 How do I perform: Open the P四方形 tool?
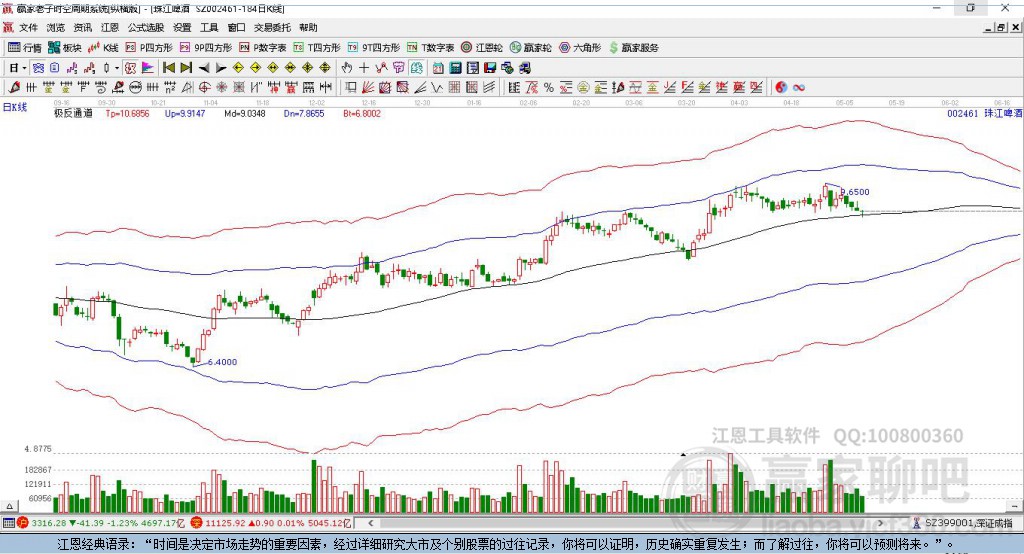[x=149, y=48]
